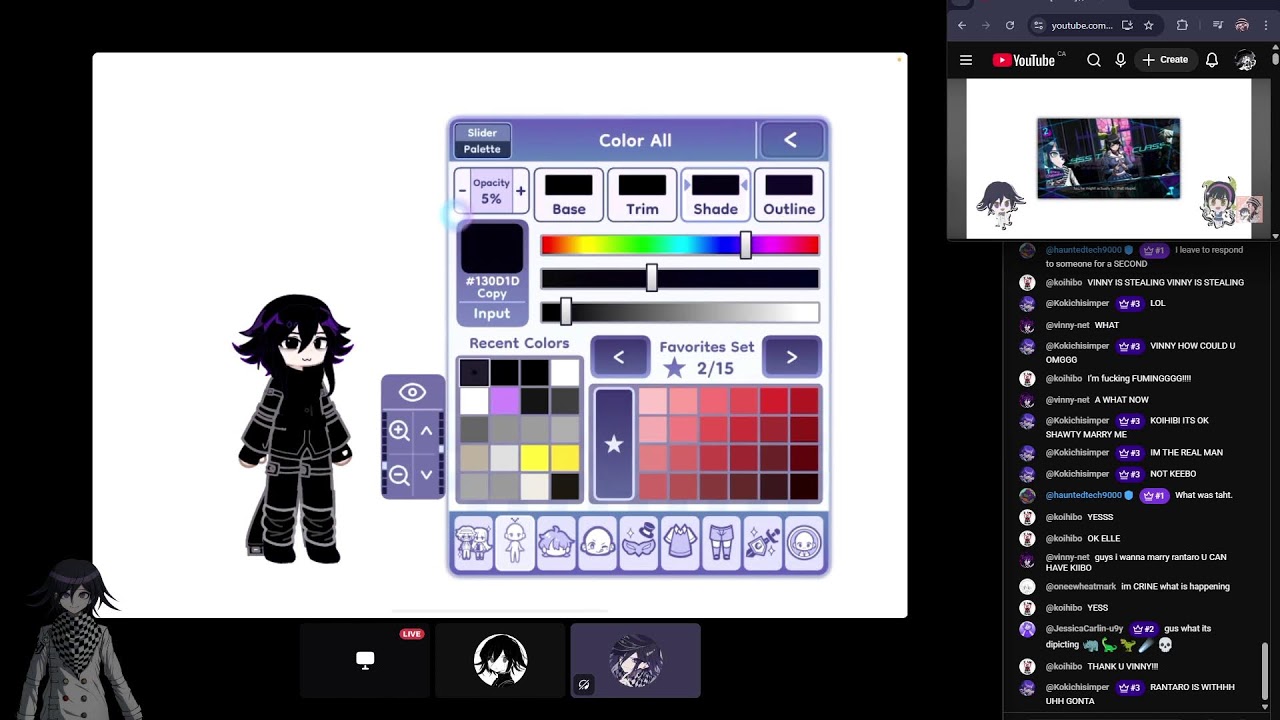
Task: Collapse the Color All panel with back arrow
Action: click(x=791, y=140)
